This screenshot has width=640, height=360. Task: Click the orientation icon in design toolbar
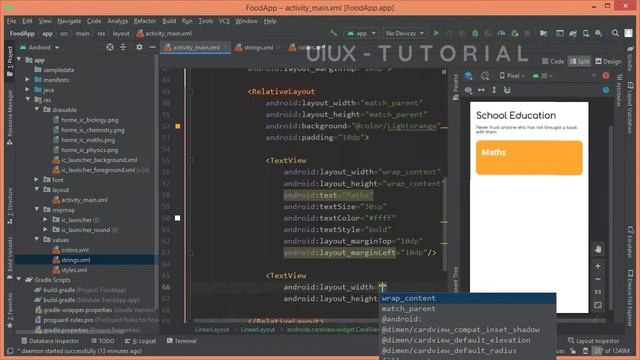pyautogui.click(x=484, y=76)
